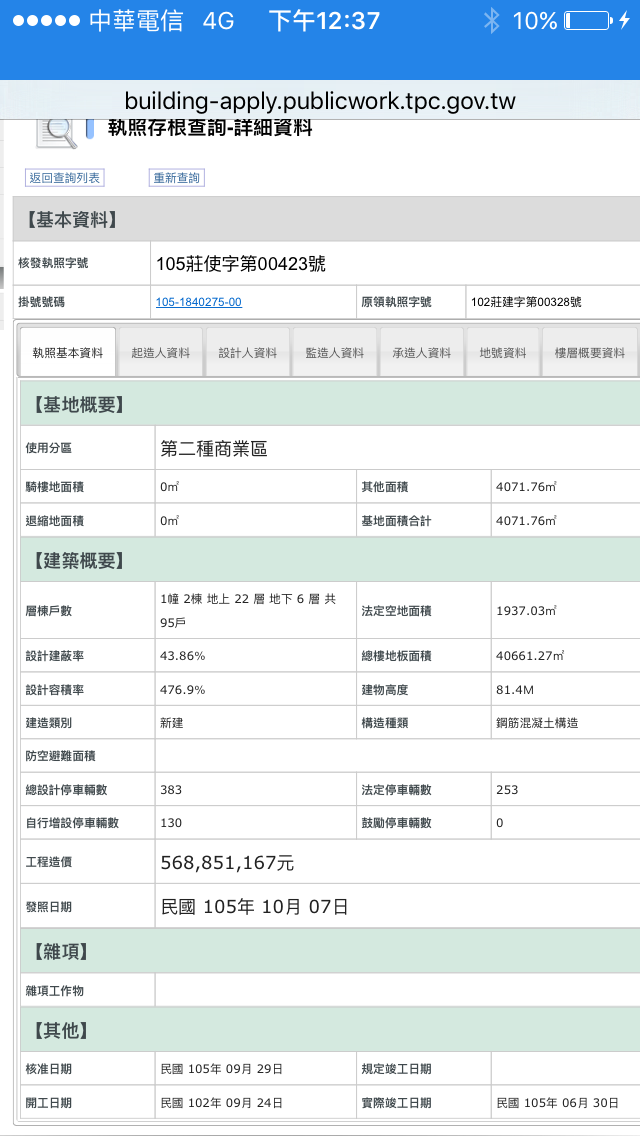Screen dimensions: 640x1136
Task: Select the 鼓勵停車輛數 value 0
Action: (499, 823)
